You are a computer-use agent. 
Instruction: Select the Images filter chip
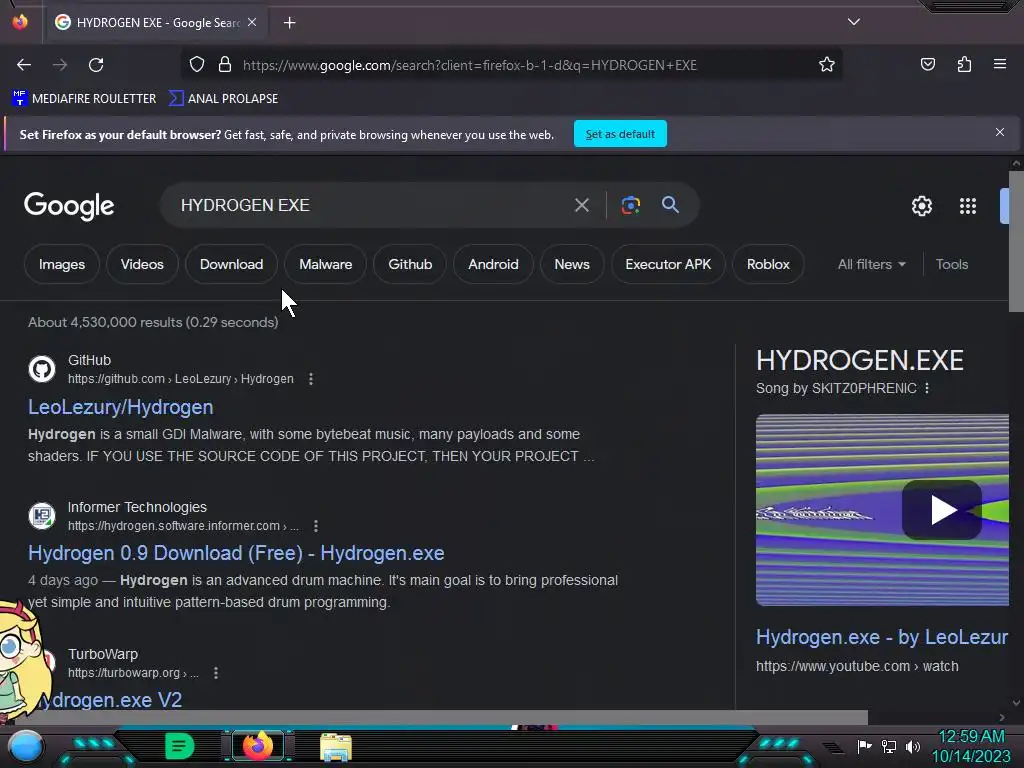tap(62, 264)
